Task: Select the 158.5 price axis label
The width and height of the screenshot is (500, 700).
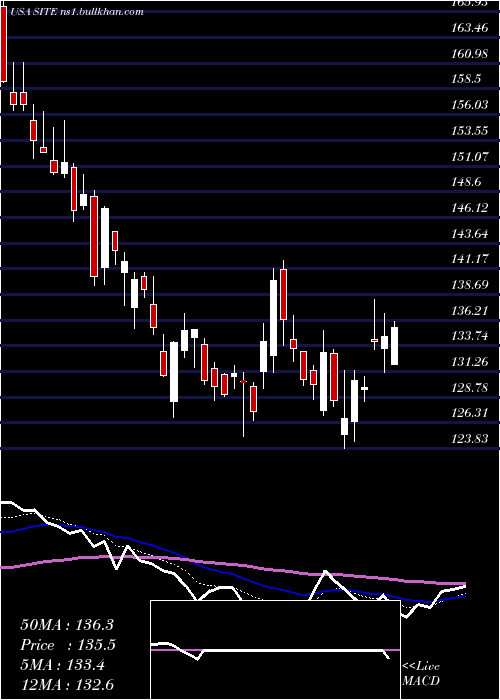Action: 467,79
